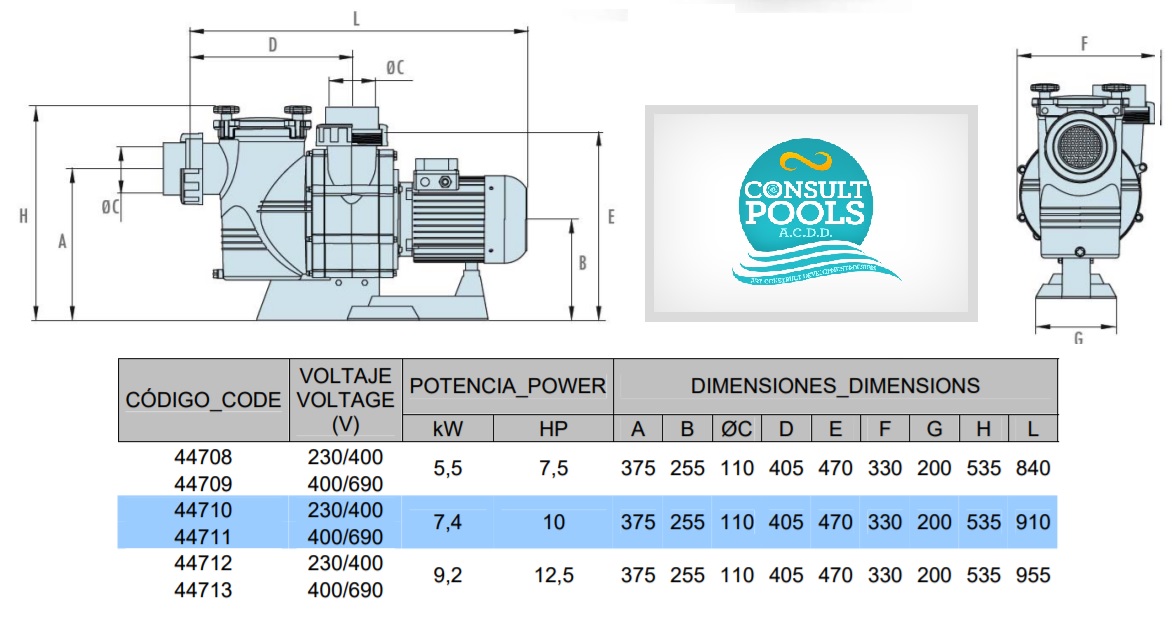Click the DIMENSIONES_DIMENSIONS header cell
This screenshot has height=628, width=1176.
pos(835,386)
